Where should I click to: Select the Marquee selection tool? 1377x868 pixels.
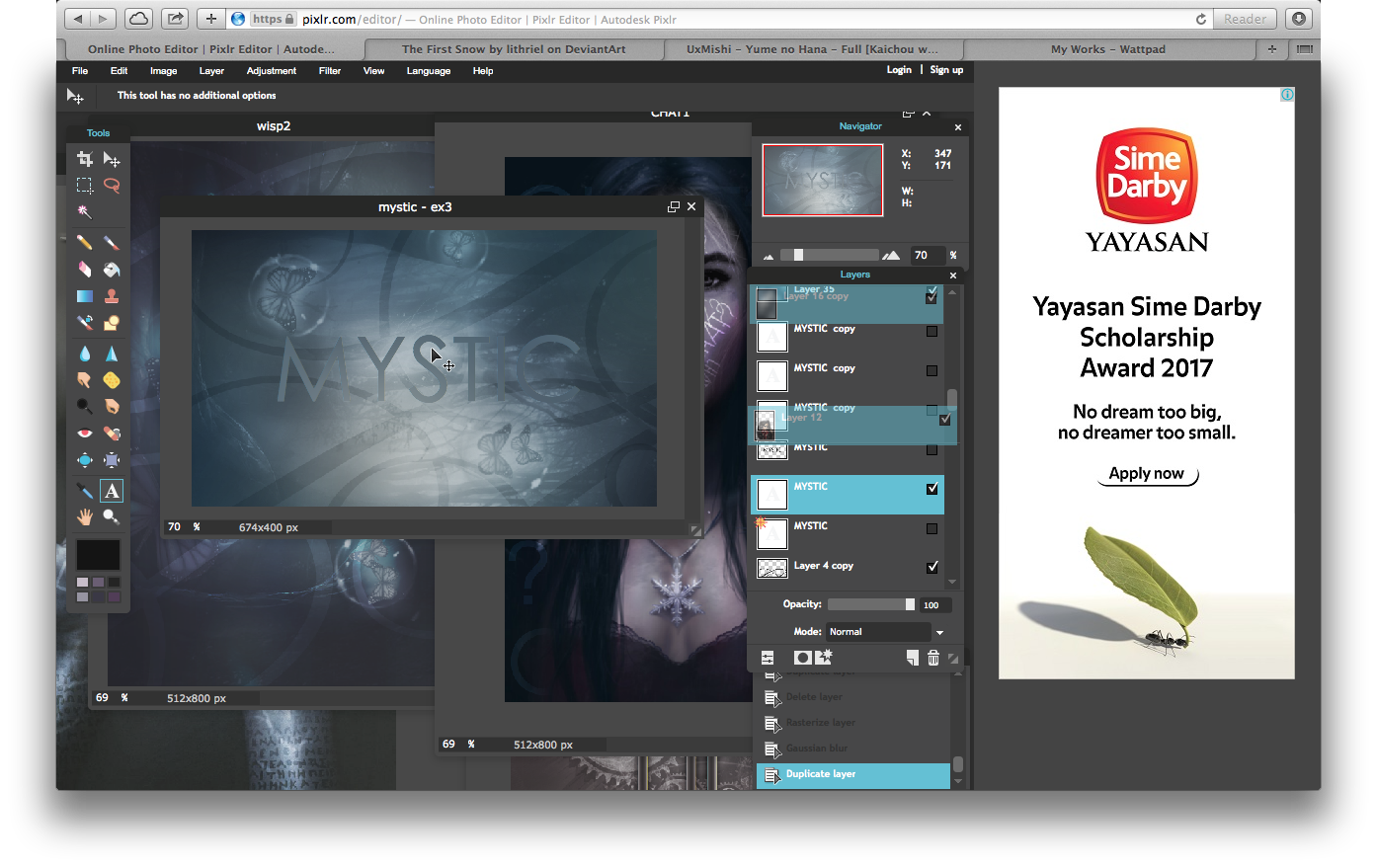pos(85,186)
